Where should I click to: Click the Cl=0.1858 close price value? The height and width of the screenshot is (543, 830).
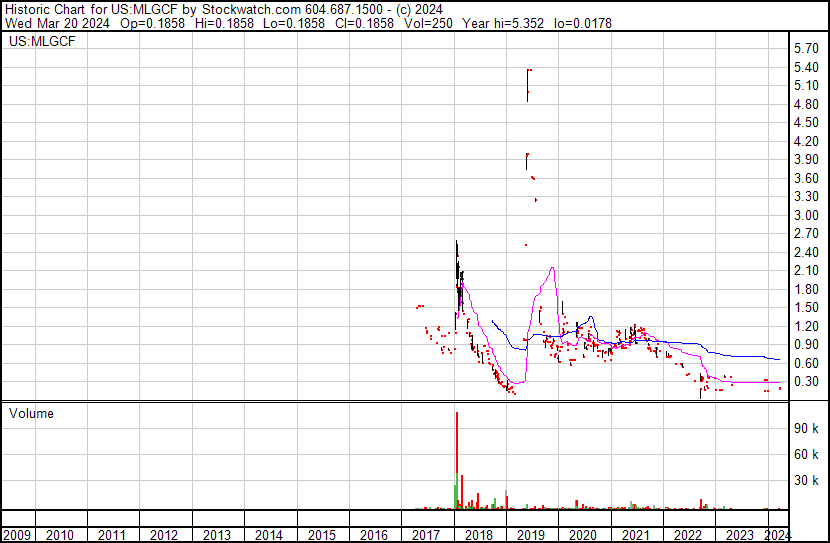tap(364, 23)
